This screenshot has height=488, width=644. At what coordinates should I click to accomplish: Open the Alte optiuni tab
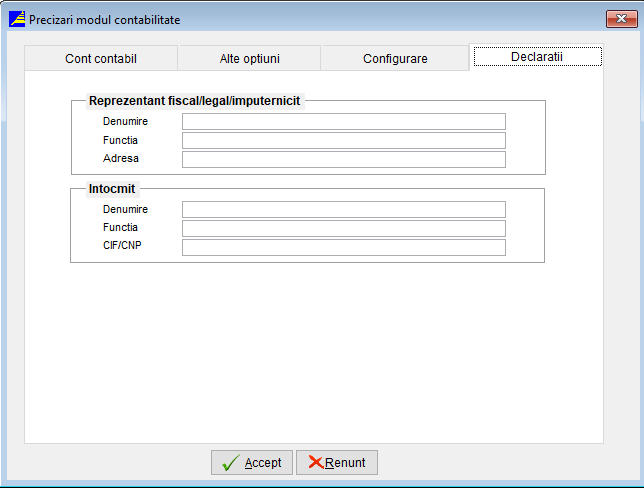(x=249, y=59)
